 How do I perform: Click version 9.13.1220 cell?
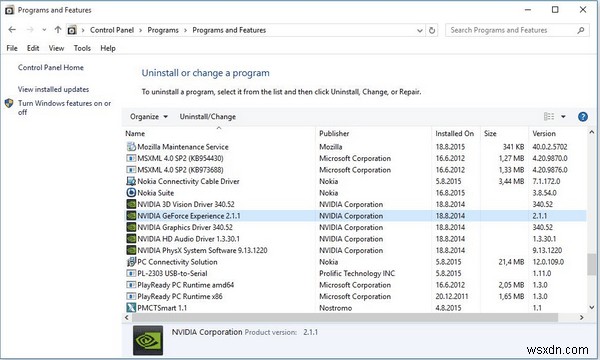point(547,251)
